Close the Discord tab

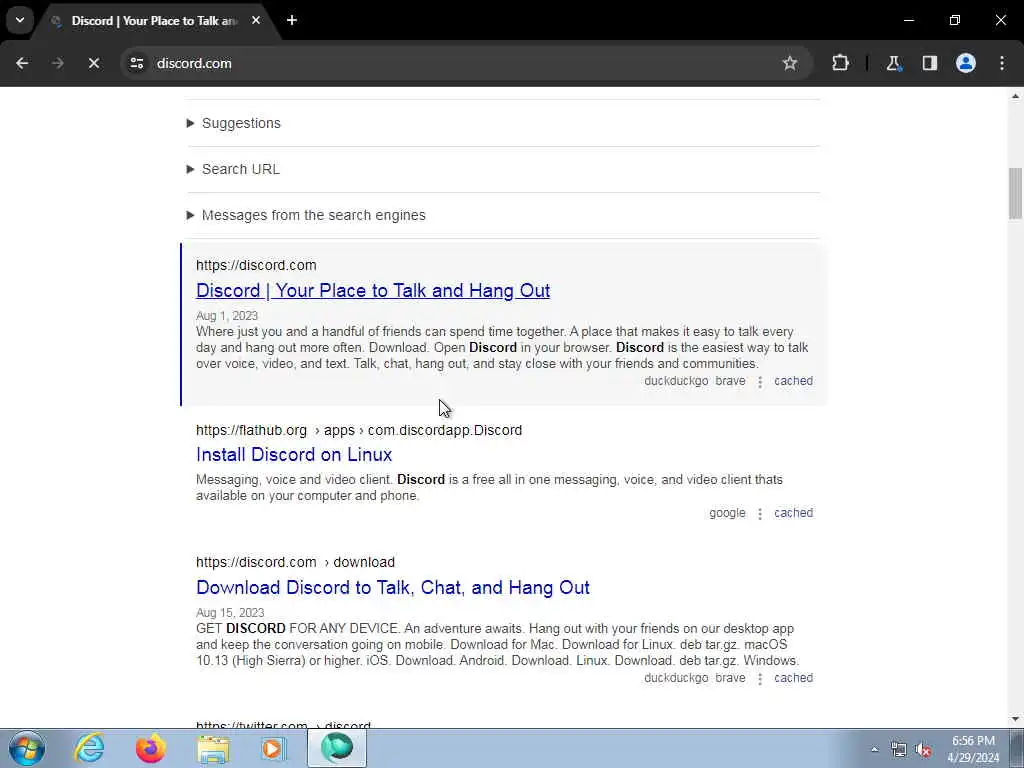256,20
